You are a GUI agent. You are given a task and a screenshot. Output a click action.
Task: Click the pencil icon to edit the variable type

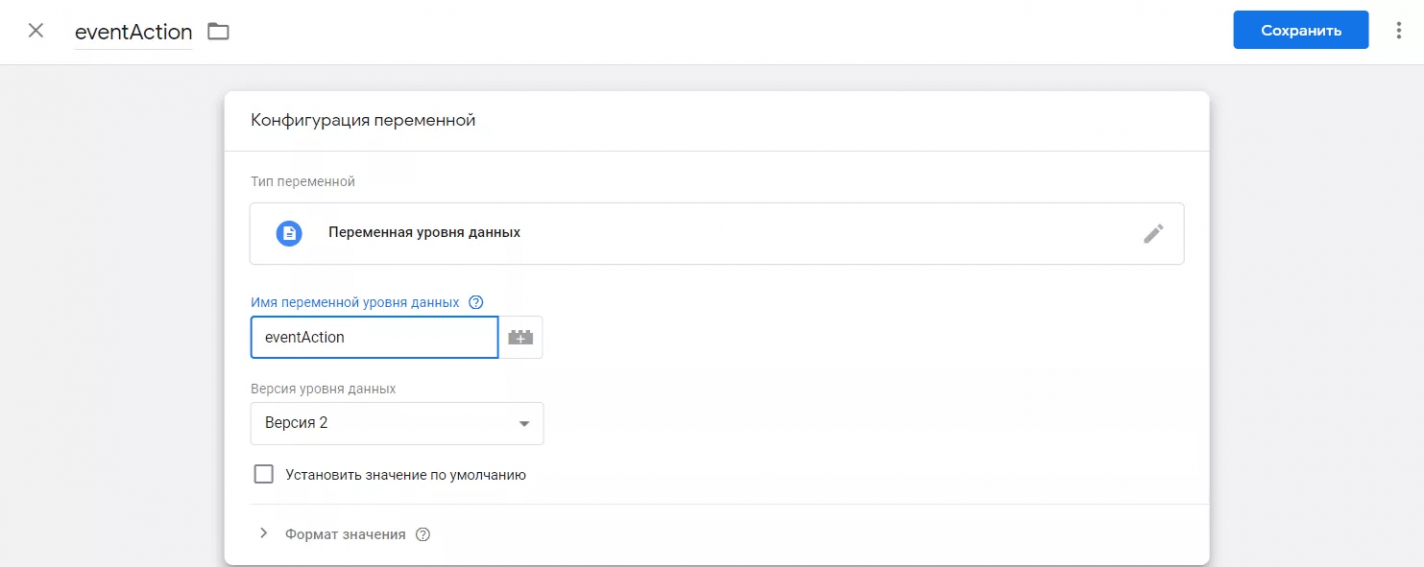1154,233
